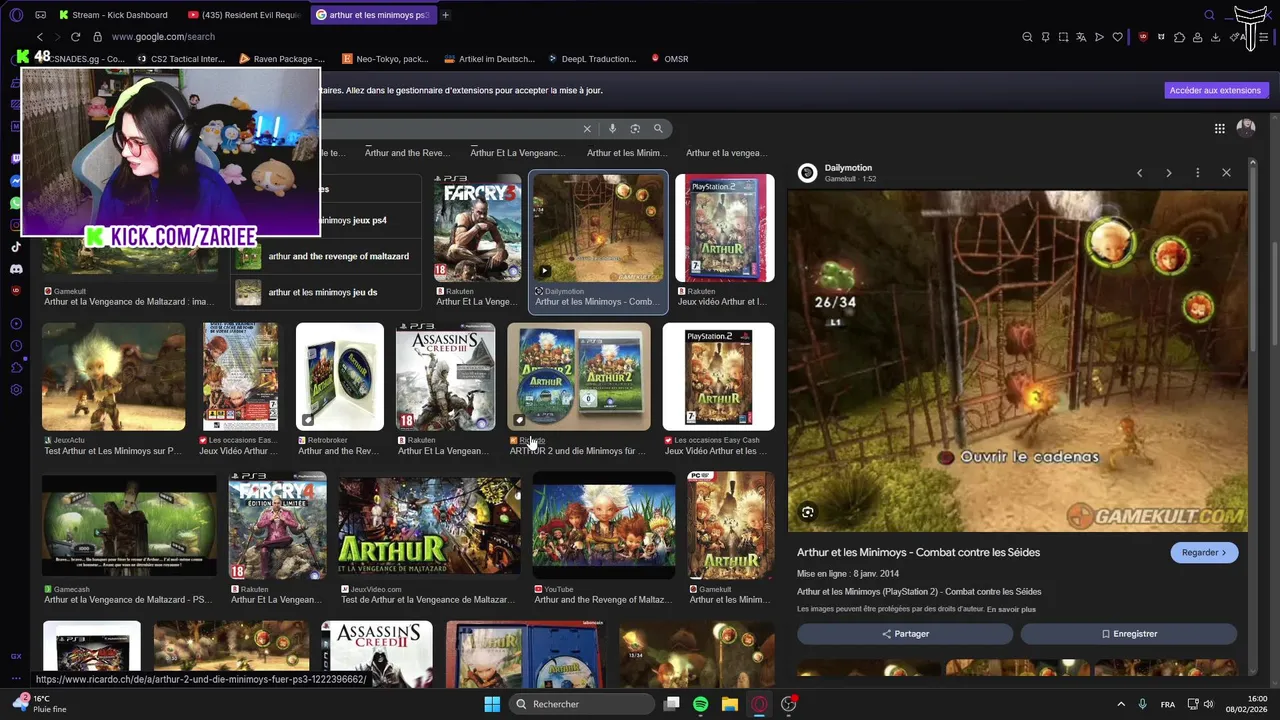The width and height of the screenshot is (1280, 720).
Task: Click the translate page icon
Action: coord(1081,37)
